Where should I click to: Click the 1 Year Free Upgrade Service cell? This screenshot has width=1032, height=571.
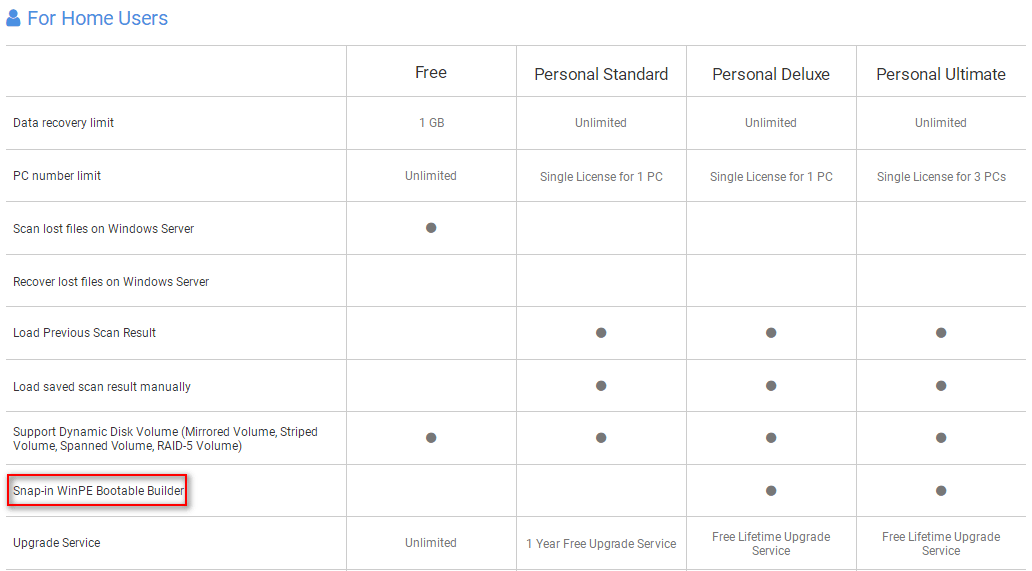tap(601, 544)
